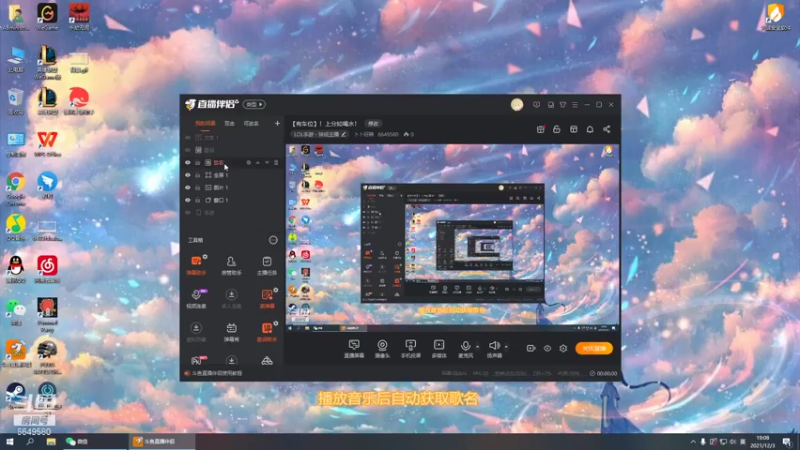This screenshot has height=450, width=800.
Task: Open hamburger menu in title bar
Action: pyautogui.click(x=575, y=105)
